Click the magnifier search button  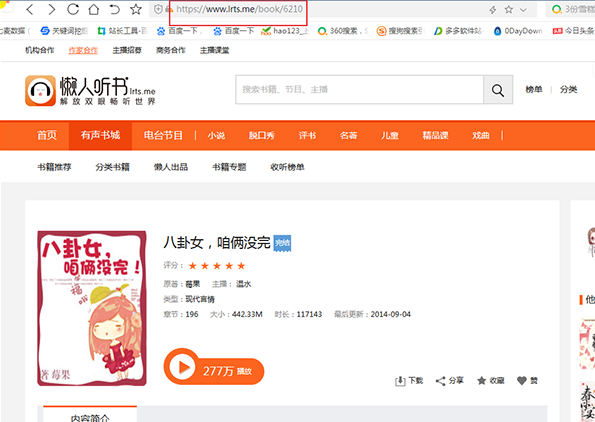click(498, 90)
